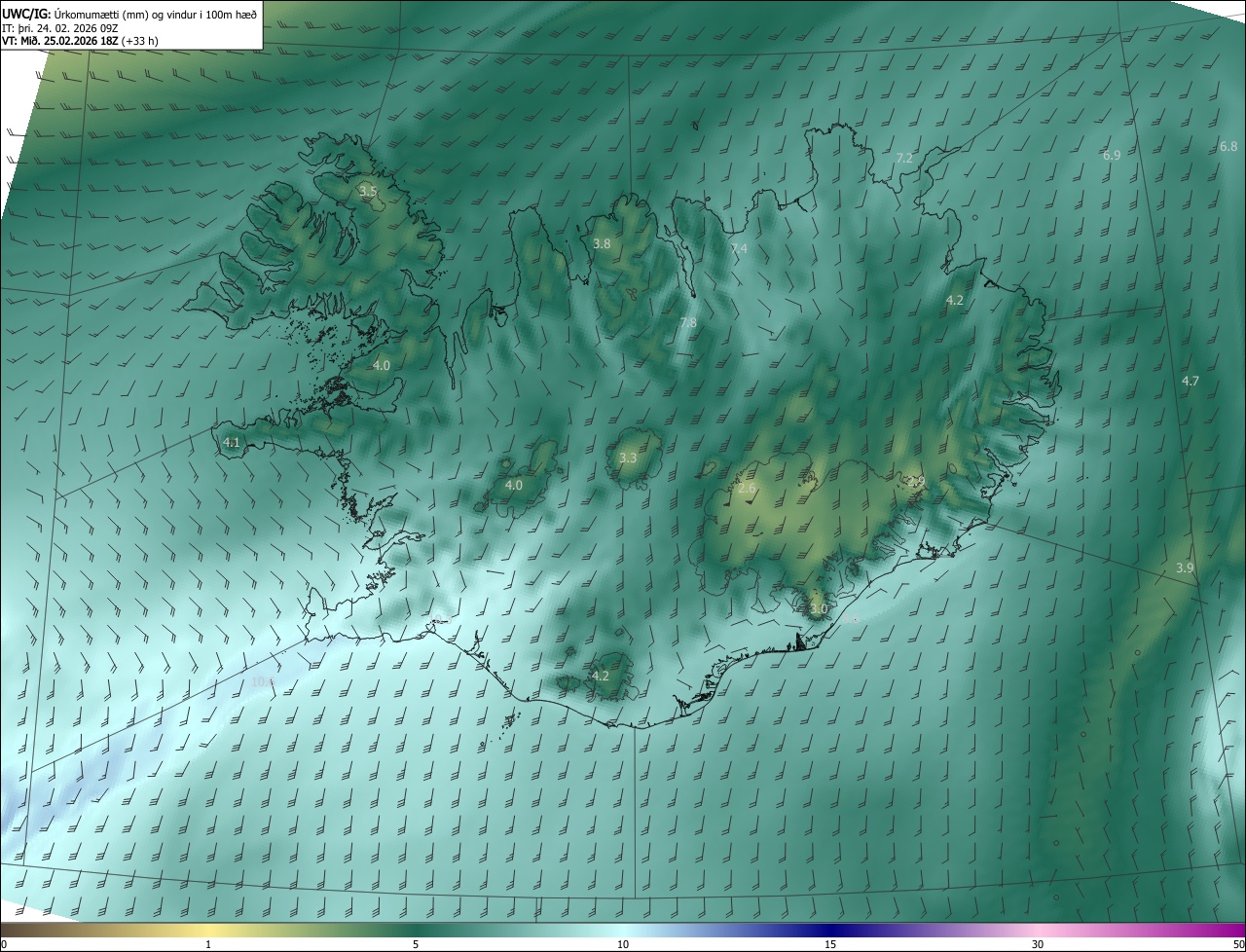The image size is (1246, 952).
Task: Click the valid time 'VT: Mið. 25.02.2026 18Z (+33 h)'
Action: pos(81,41)
